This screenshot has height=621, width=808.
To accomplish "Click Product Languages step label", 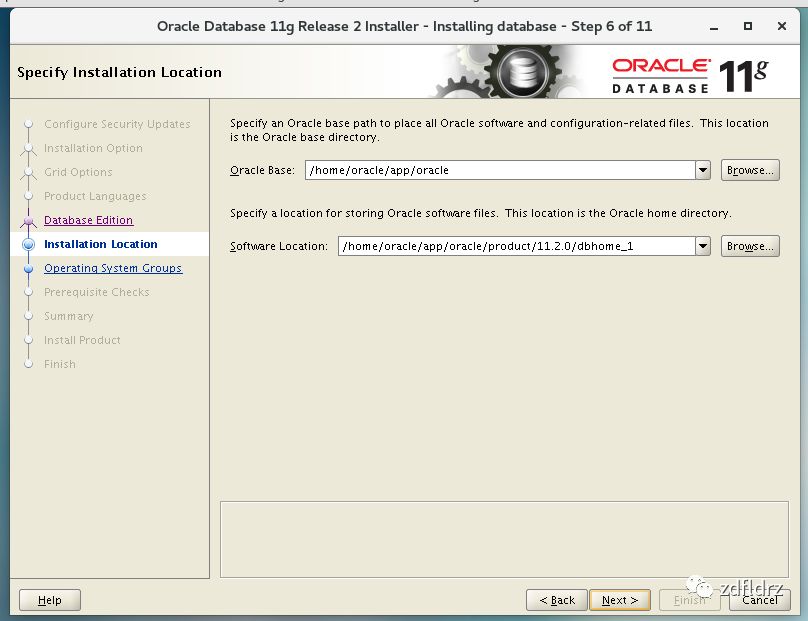I will 95,196.
